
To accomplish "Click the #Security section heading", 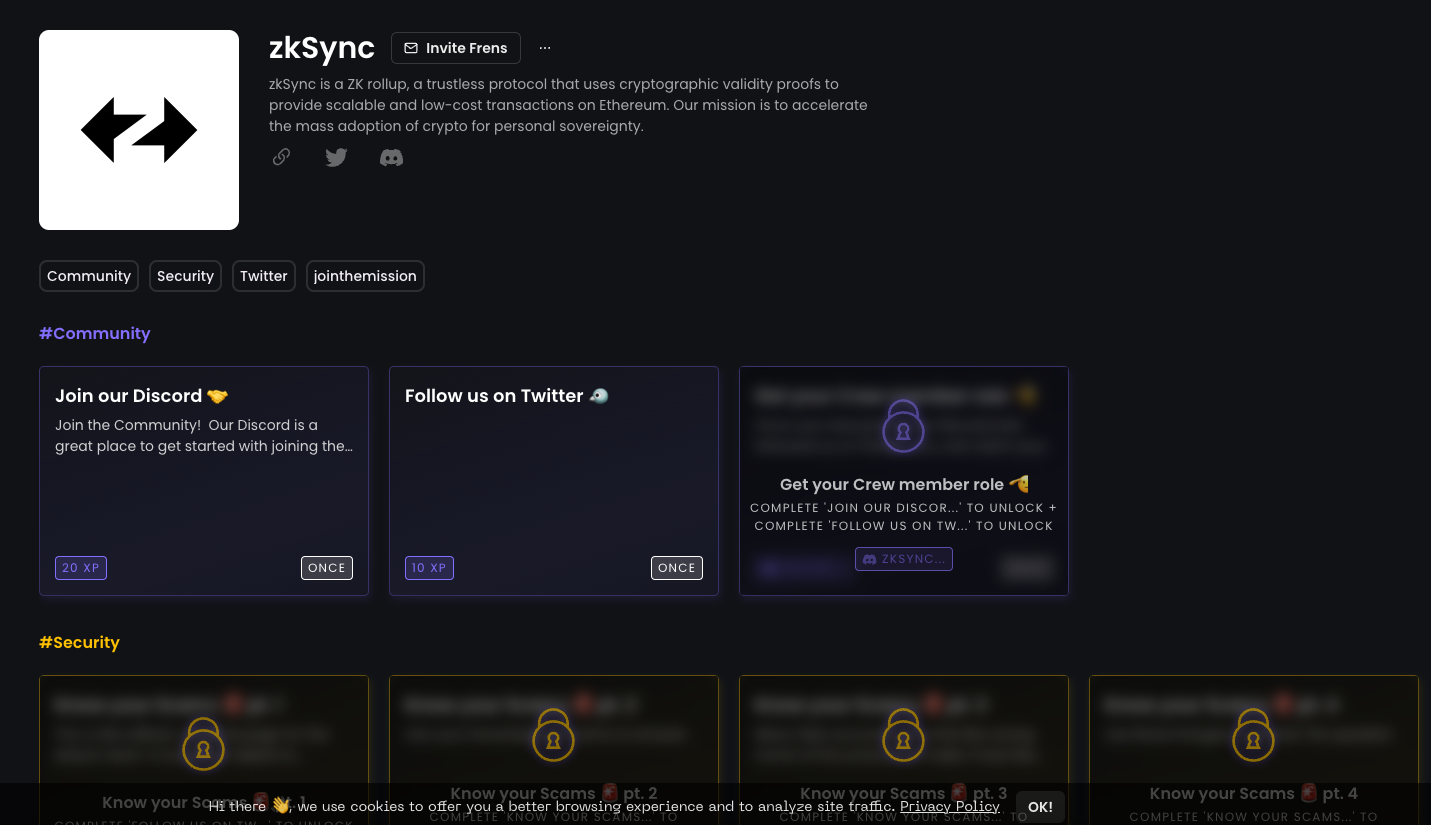I will (x=79, y=642).
